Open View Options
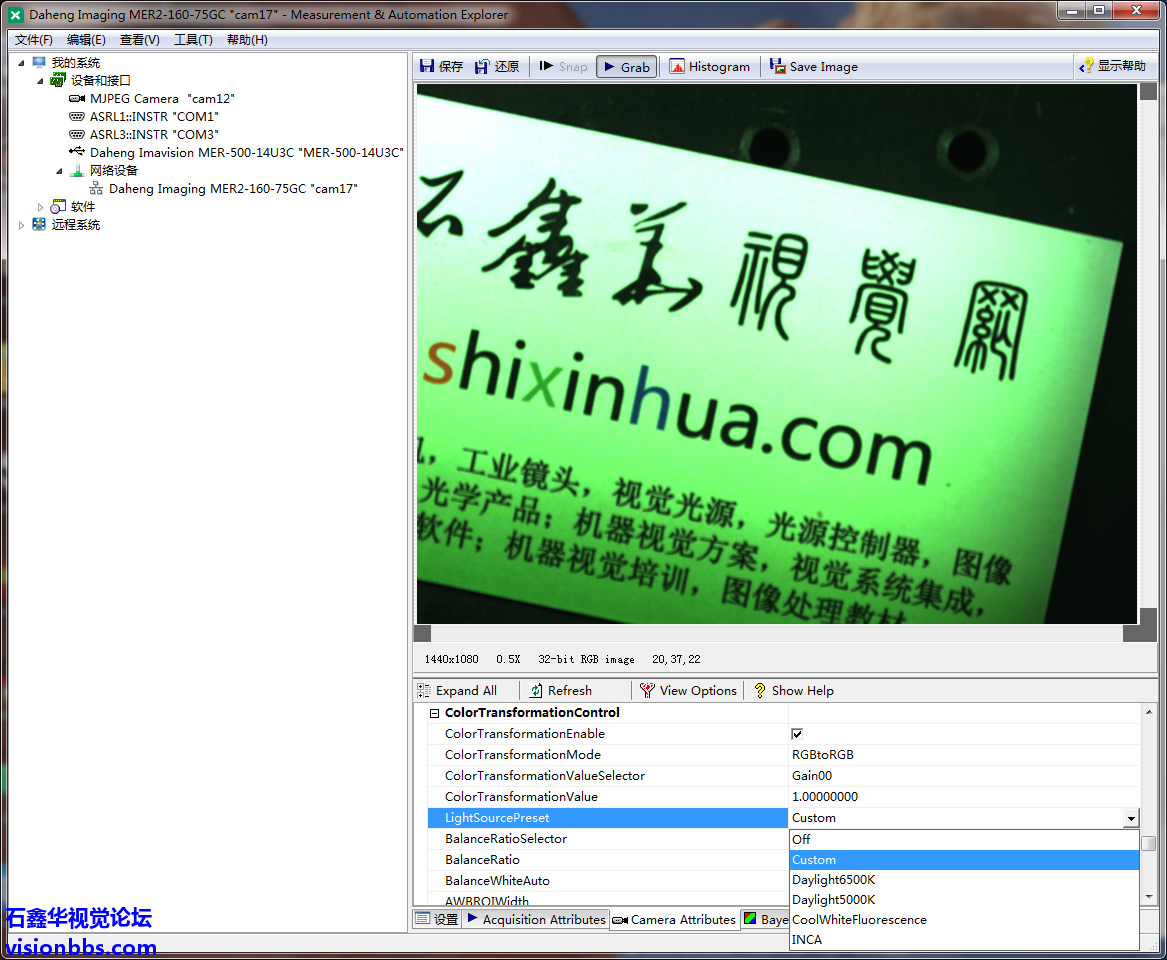 tap(688, 691)
